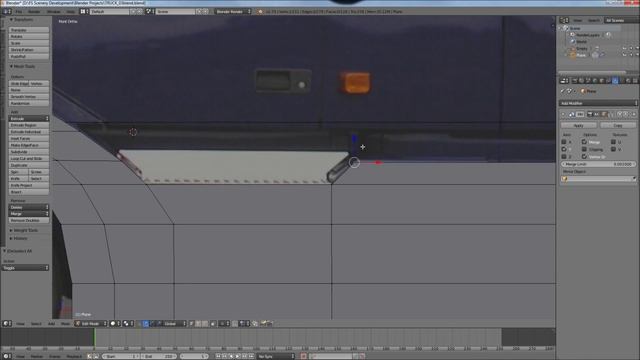The image size is (640, 360).
Task: Toggle the Vertex Groups option checkbox
Action: 584,157
